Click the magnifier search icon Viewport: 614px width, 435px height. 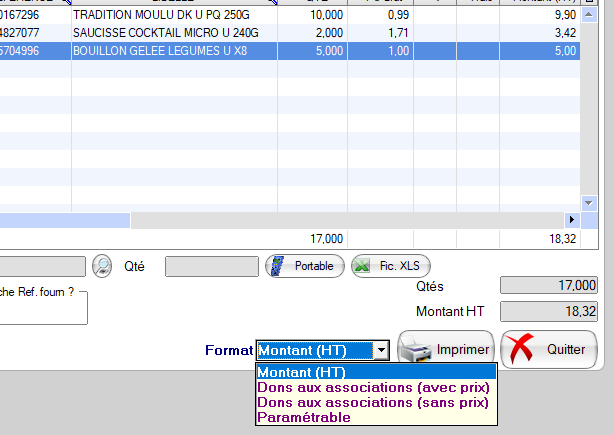(103, 266)
